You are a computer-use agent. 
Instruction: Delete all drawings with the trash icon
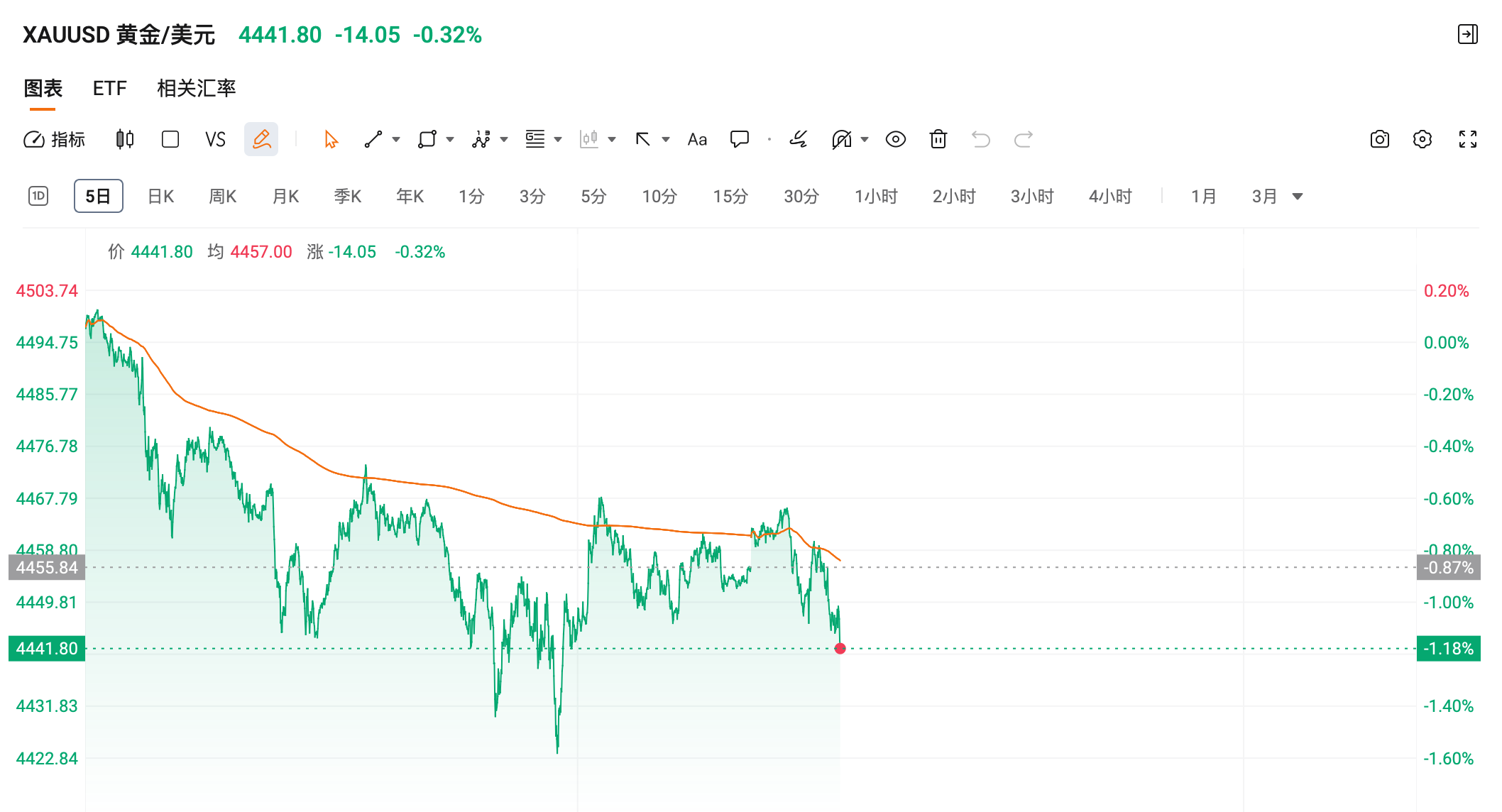click(938, 139)
